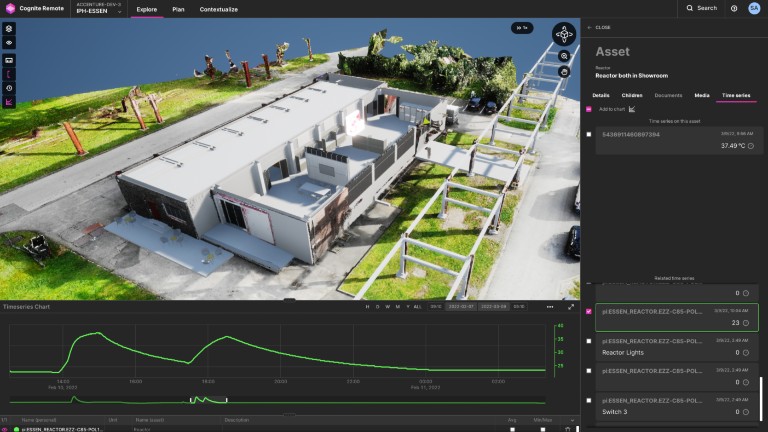This screenshot has width=768, height=432.
Task: Click the circle icon next to value 23
Action: [x=746, y=323]
